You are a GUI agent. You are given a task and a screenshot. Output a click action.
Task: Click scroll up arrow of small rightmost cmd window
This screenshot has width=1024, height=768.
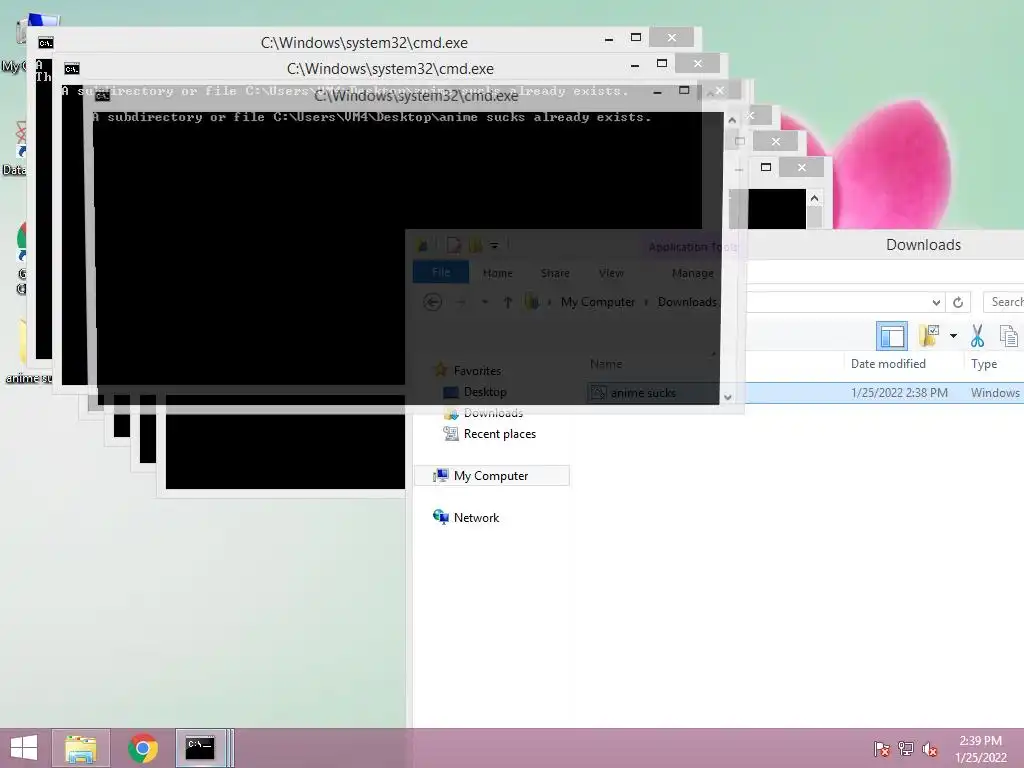[814, 198]
